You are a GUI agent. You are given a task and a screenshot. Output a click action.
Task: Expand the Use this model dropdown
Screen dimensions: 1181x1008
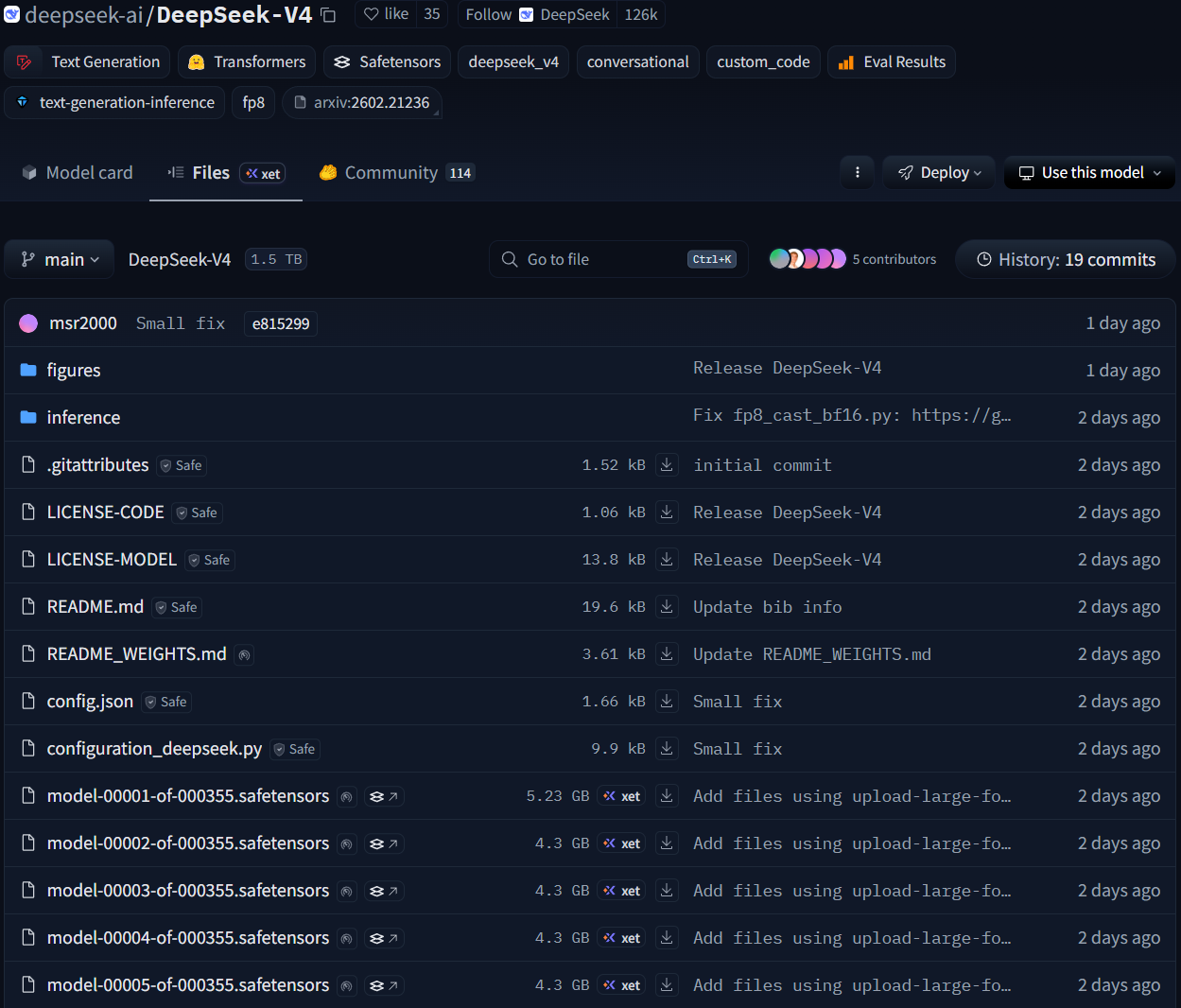tap(1089, 172)
